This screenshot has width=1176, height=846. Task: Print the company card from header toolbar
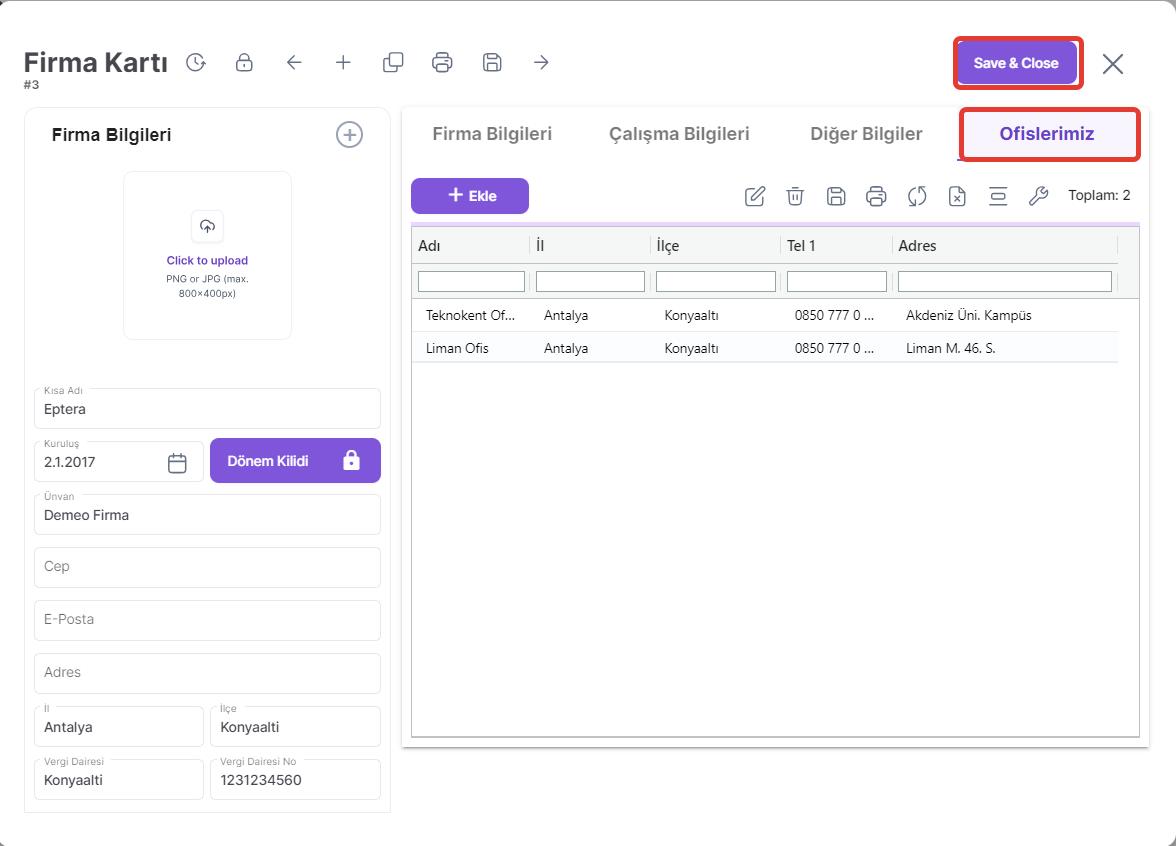(442, 63)
